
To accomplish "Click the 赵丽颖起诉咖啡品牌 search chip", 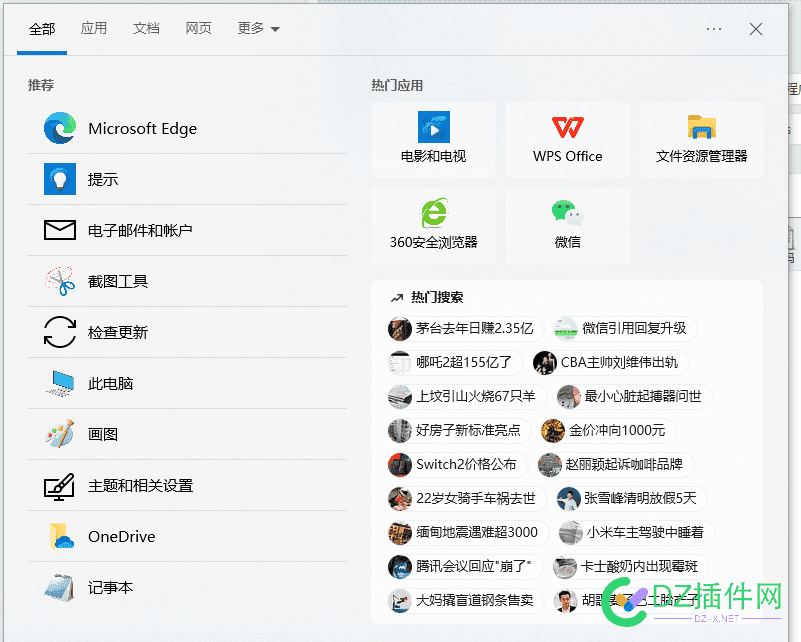I will pos(616,464).
